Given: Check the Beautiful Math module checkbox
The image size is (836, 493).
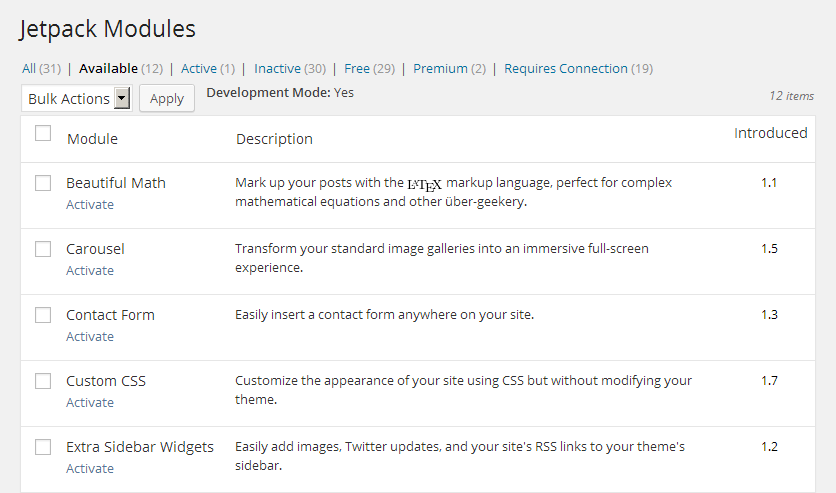Looking at the screenshot, I should pos(43,183).
